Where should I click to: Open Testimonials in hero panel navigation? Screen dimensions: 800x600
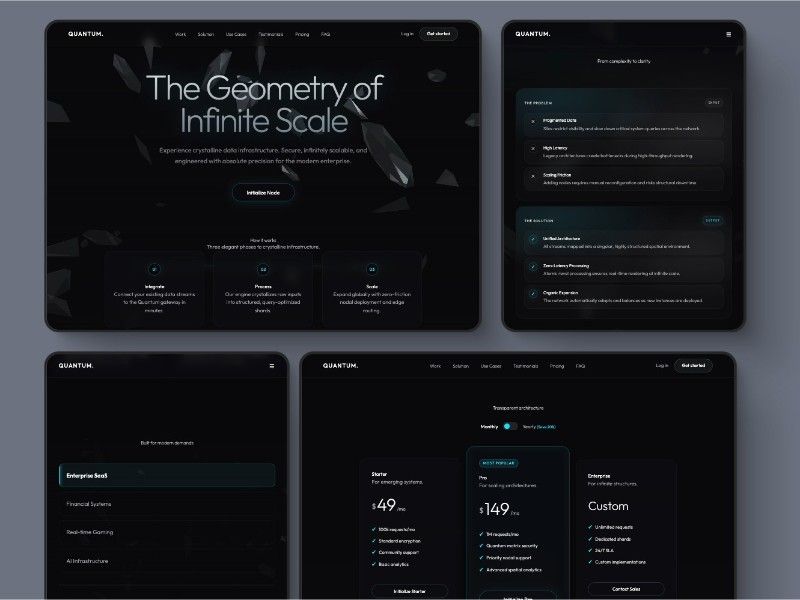point(271,34)
